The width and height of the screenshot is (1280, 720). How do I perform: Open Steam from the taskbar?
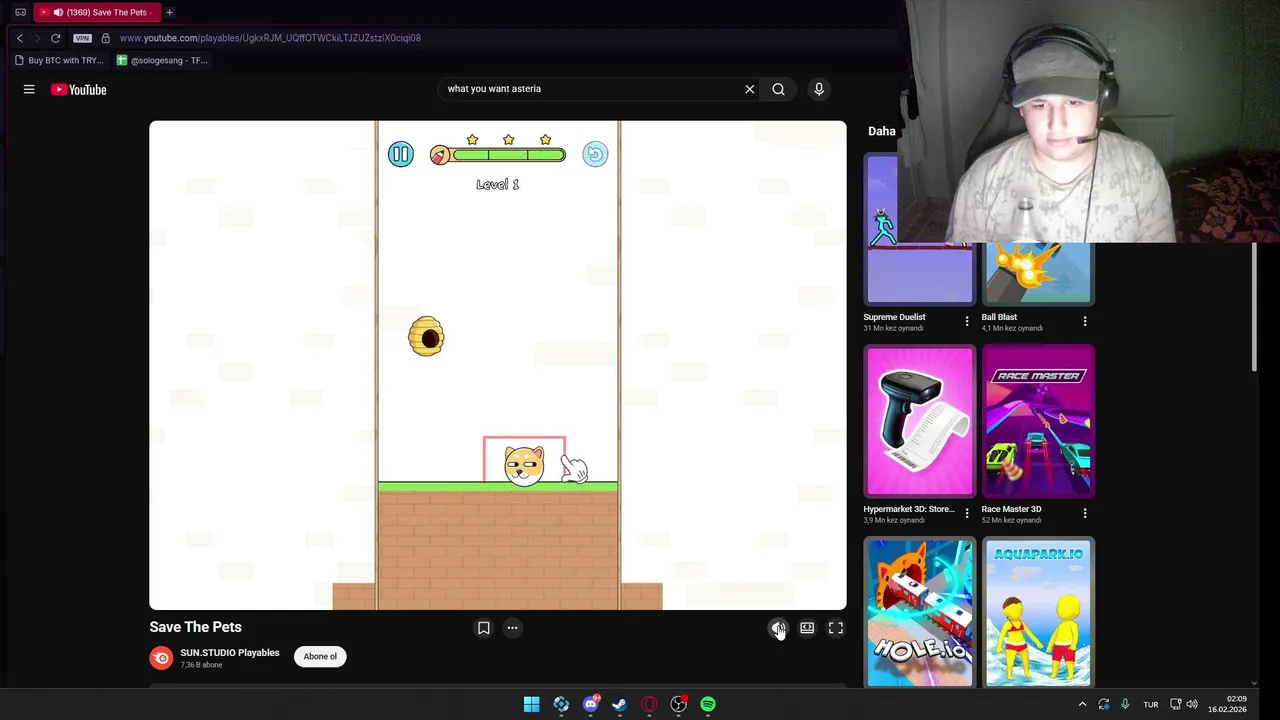[x=619, y=704]
